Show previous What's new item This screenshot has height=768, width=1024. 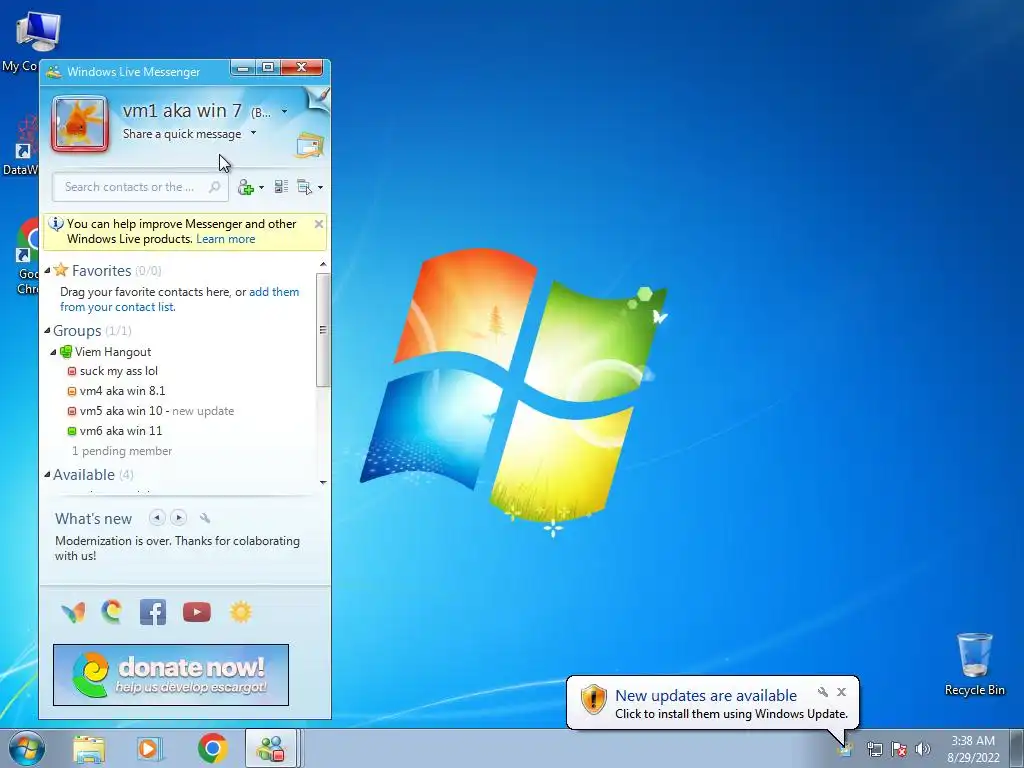(157, 518)
